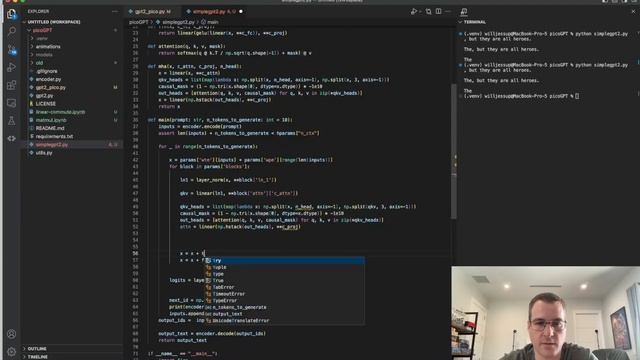640x360 pixels.
Task: Collapse the Untitled (Workspace) section
Action: [x=53, y=22]
